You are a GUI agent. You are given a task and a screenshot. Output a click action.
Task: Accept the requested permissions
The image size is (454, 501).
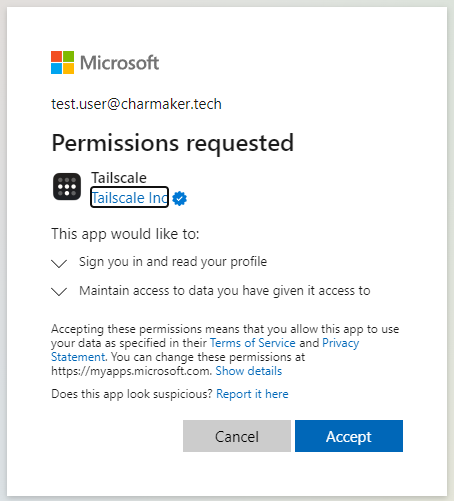(x=349, y=436)
